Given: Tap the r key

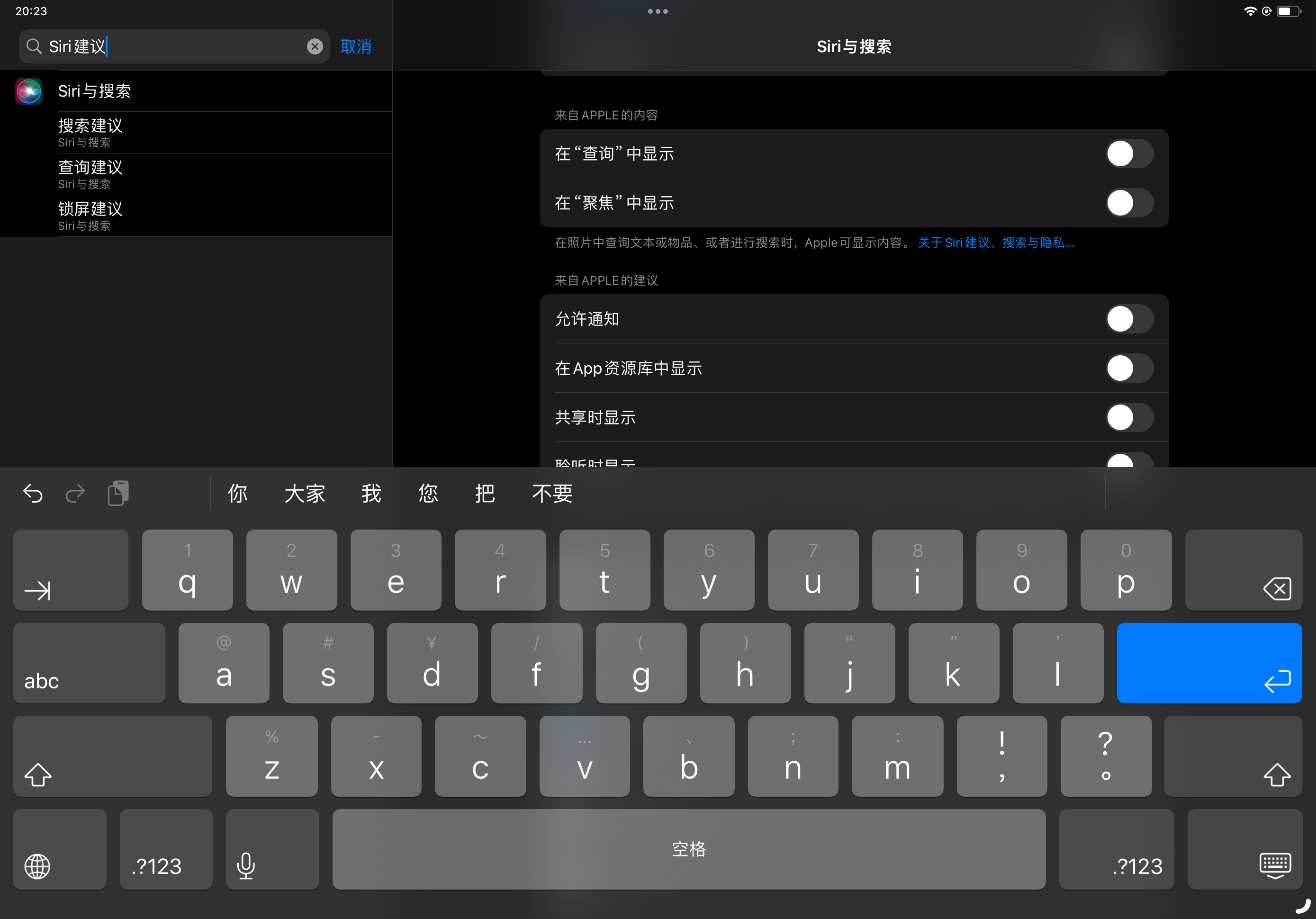Looking at the screenshot, I should [x=500, y=570].
